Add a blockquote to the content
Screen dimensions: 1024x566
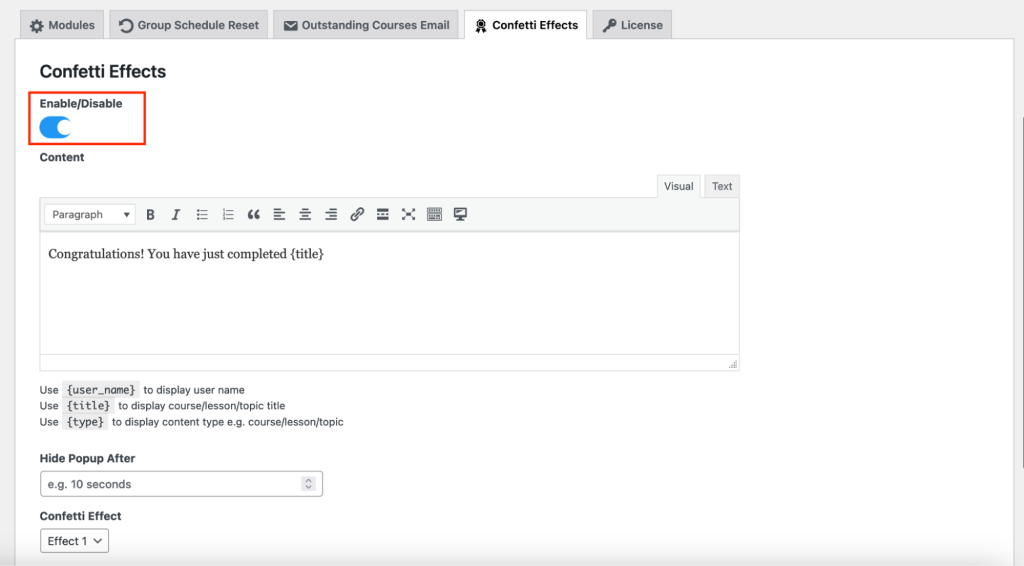coord(254,214)
